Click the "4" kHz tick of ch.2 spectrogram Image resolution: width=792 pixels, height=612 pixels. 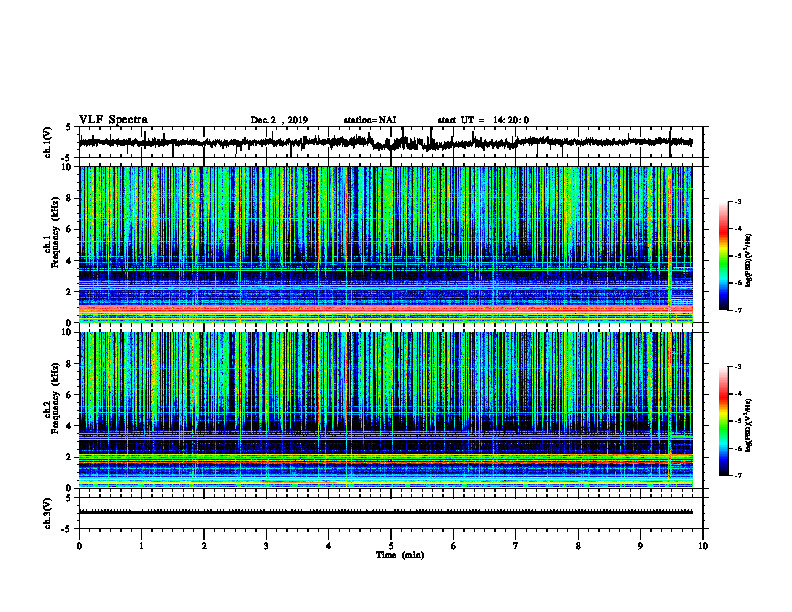tap(70, 426)
